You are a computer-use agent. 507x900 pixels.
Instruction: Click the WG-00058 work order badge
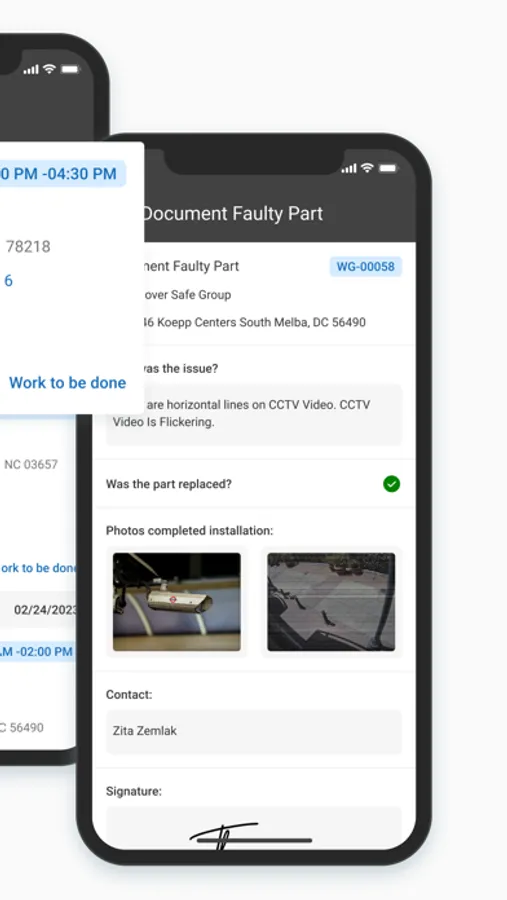(366, 266)
